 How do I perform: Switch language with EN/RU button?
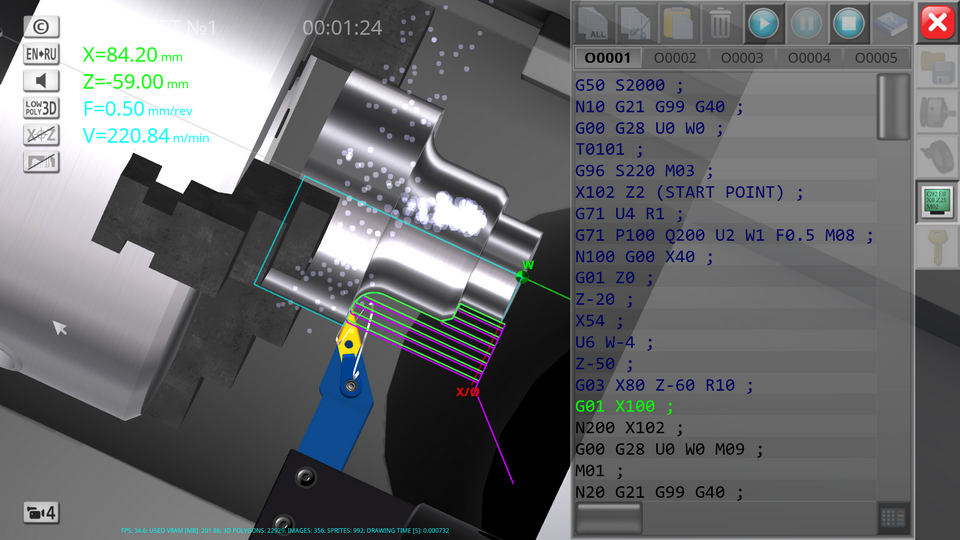[x=41, y=54]
